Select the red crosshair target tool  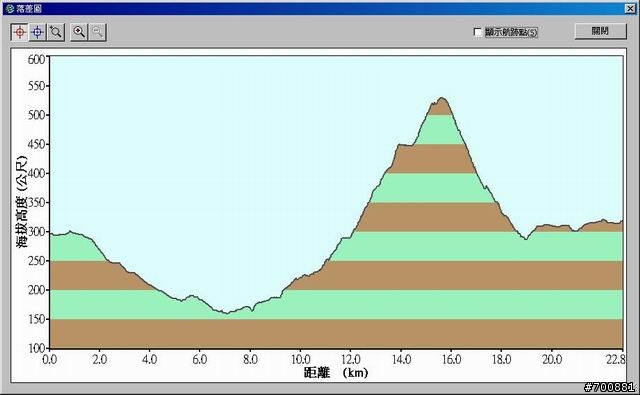[20, 32]
